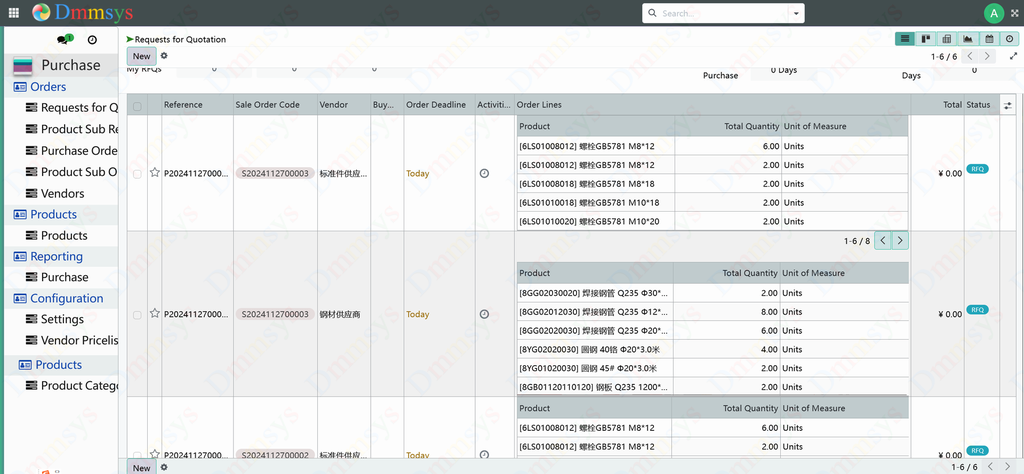Switch to the list view icon

[904, 39]
